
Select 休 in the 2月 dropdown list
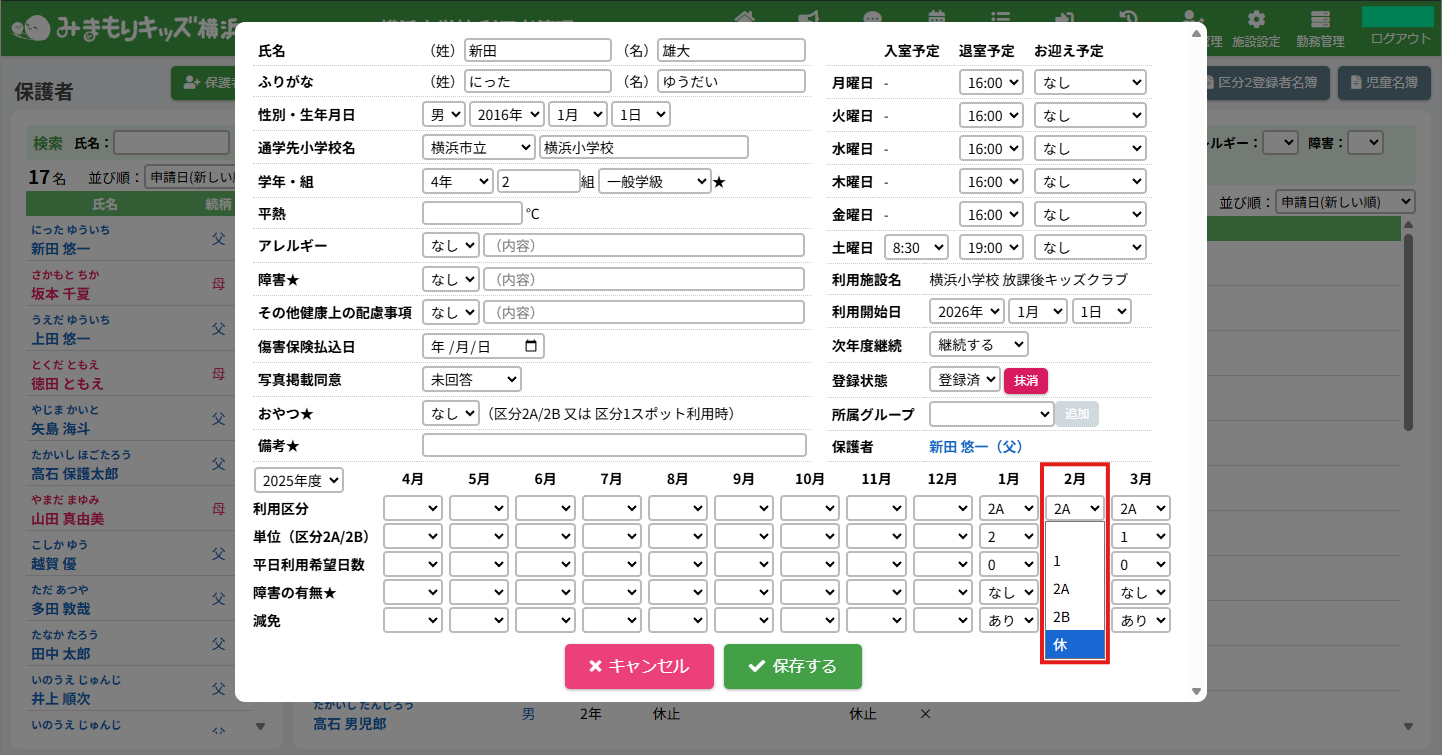click(x=1074, y=645)
